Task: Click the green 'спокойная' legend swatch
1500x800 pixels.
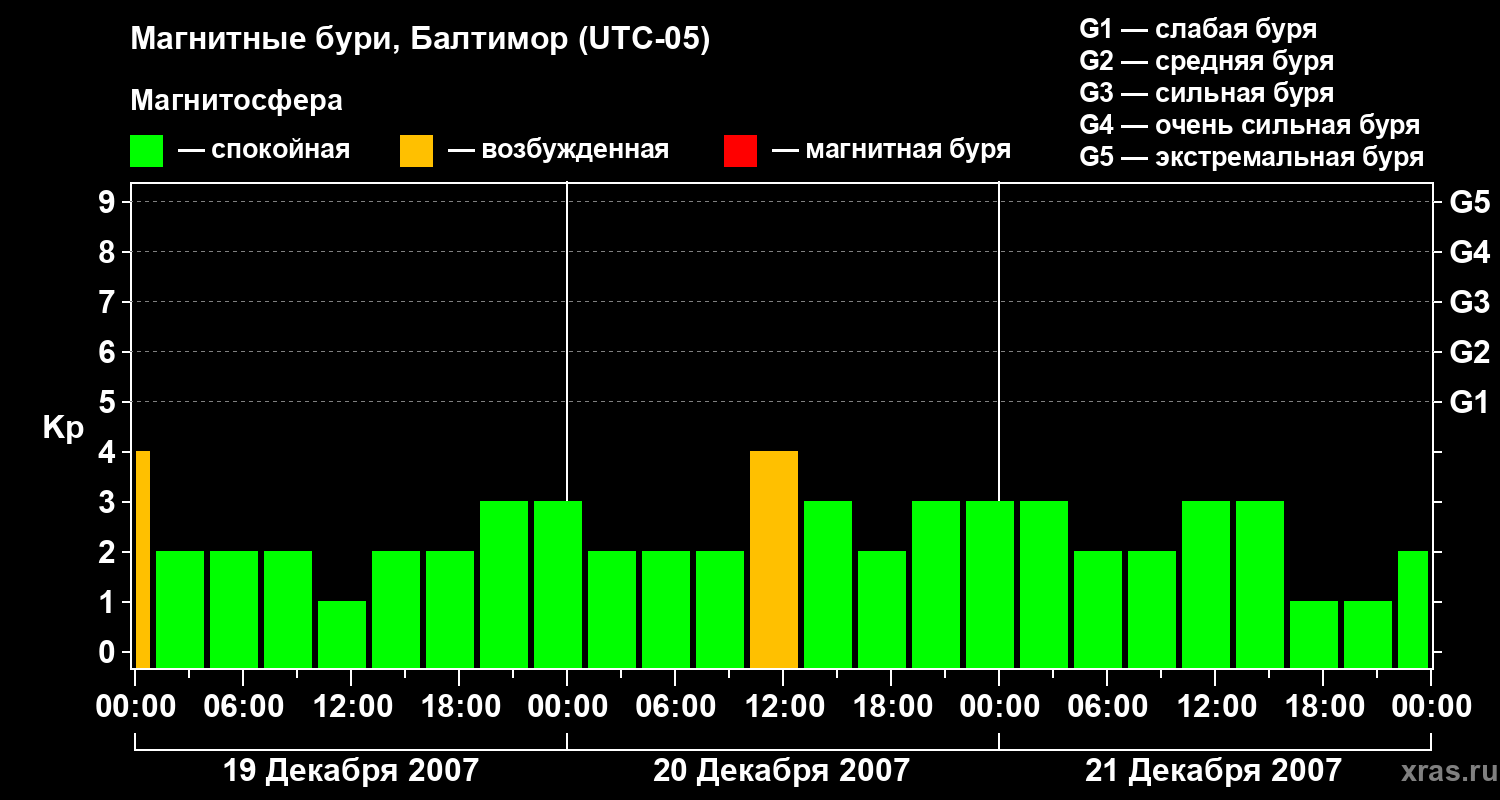Action: click(146, 151)
